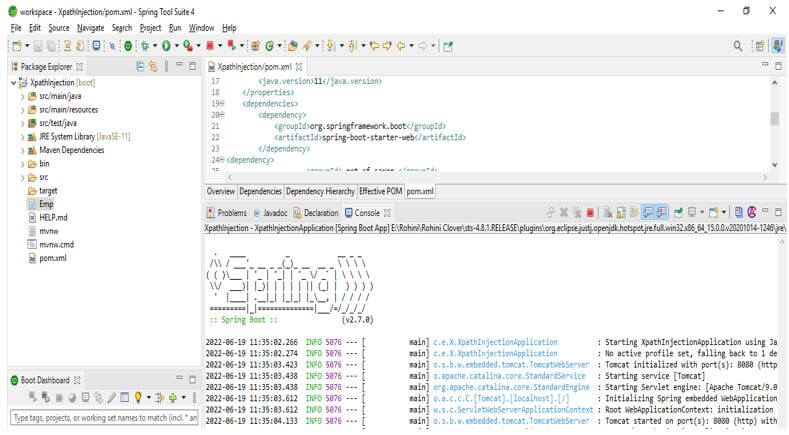Click the green plus icon in Boot Dashboard
The height and width of the screenshot is (435, 789).
click(173, 398)
